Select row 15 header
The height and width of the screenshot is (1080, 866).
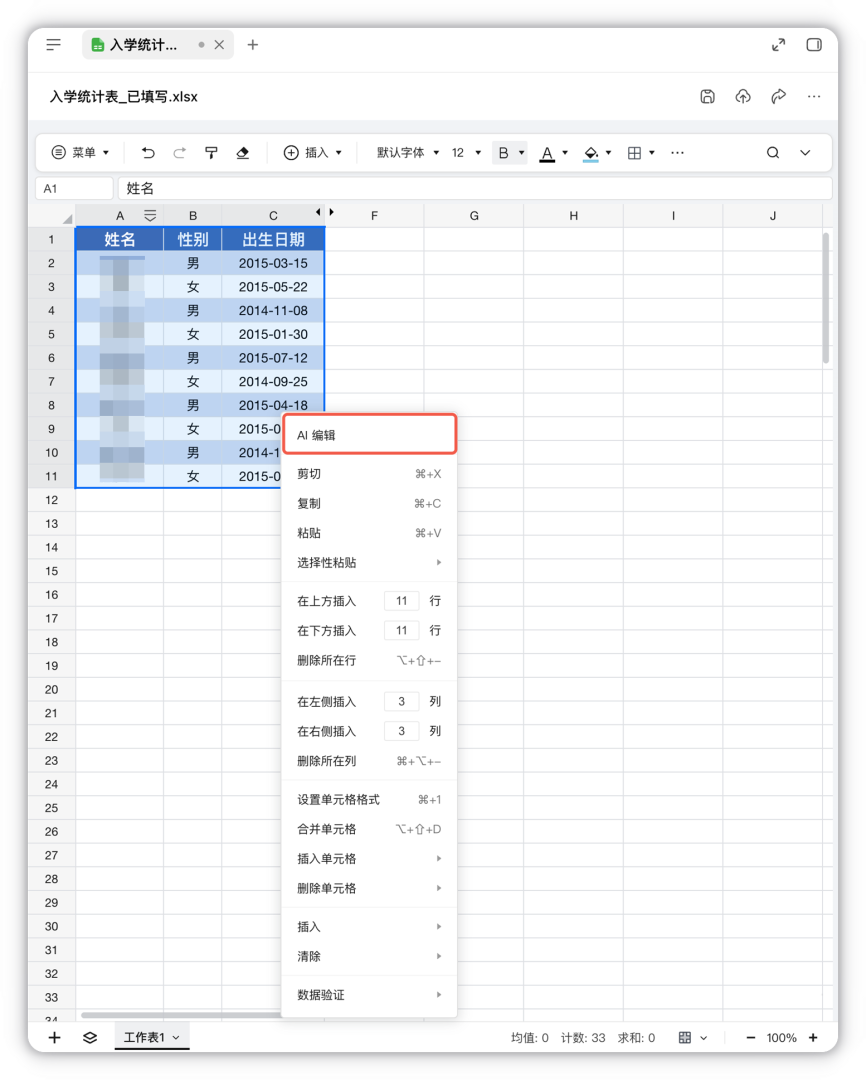point(52,571)
